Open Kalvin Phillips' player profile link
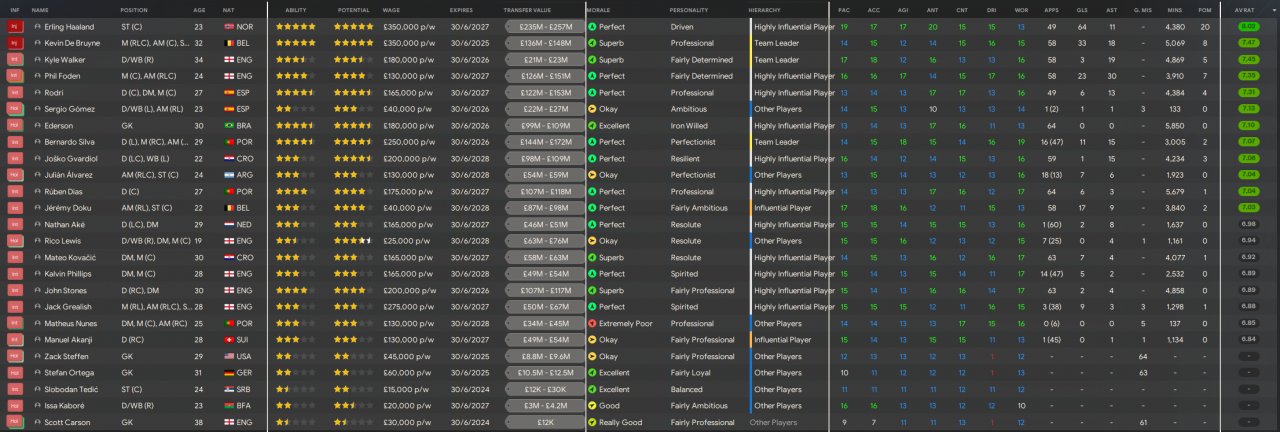This screenshot has height=432, width=1280. [70, 274]
